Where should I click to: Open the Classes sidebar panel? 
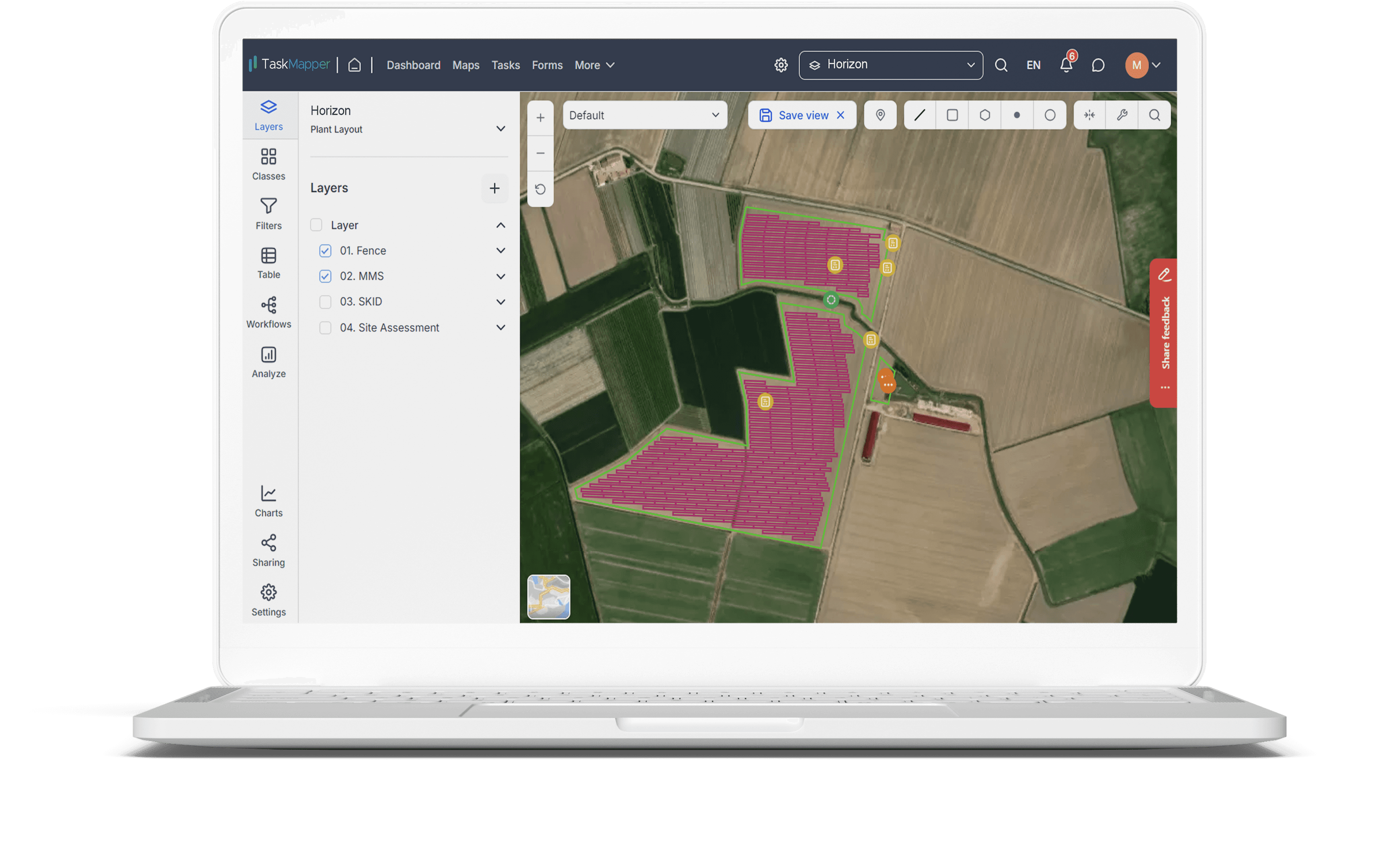pyautogui.click(x=268, y=164)
